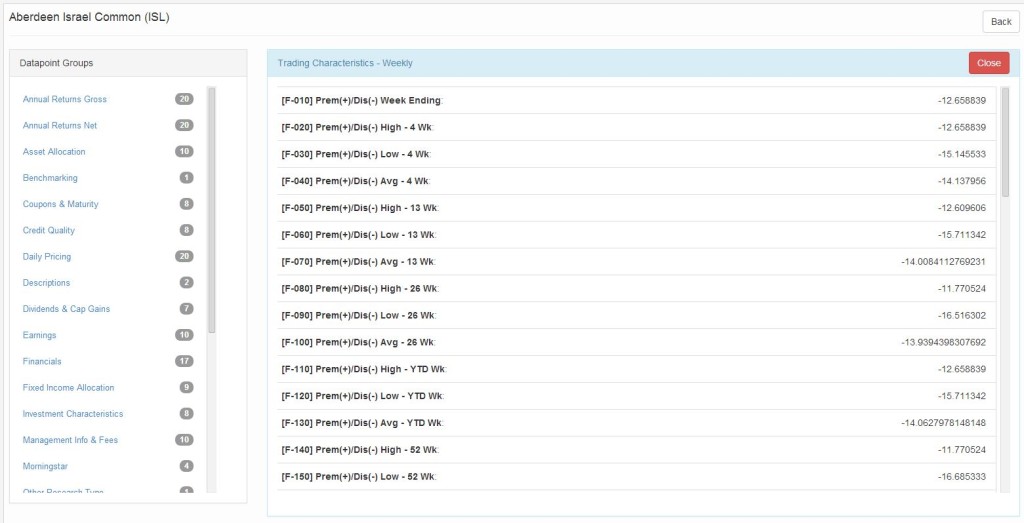Select [F-120] Prem/Dis Low - YTD Wk label
The width and height of the screenshot is (1024, 523).
click(x=362, y=396)
